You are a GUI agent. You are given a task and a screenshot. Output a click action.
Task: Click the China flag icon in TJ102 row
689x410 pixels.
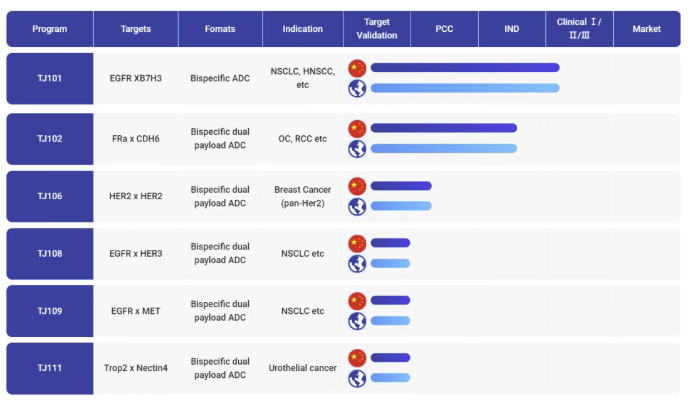(x=357, y=128)
